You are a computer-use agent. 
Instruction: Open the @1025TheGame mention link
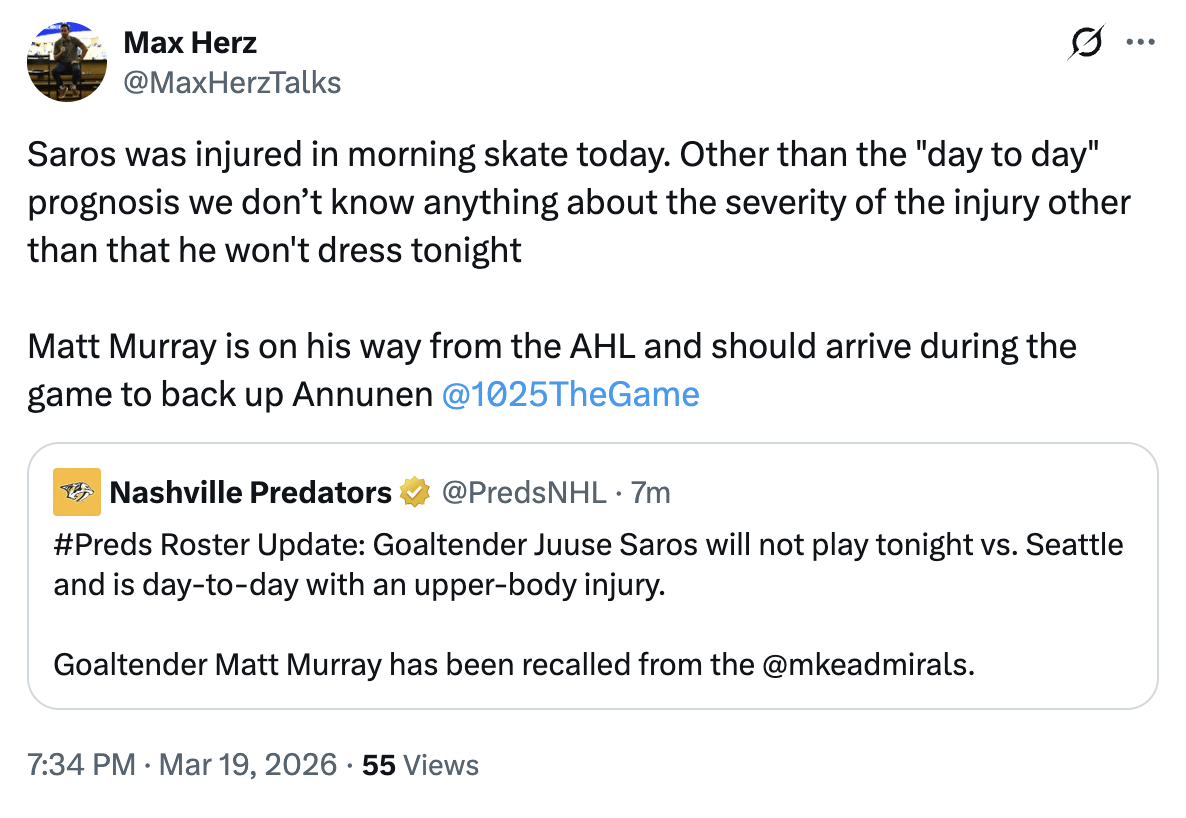[x=570, y=395]
